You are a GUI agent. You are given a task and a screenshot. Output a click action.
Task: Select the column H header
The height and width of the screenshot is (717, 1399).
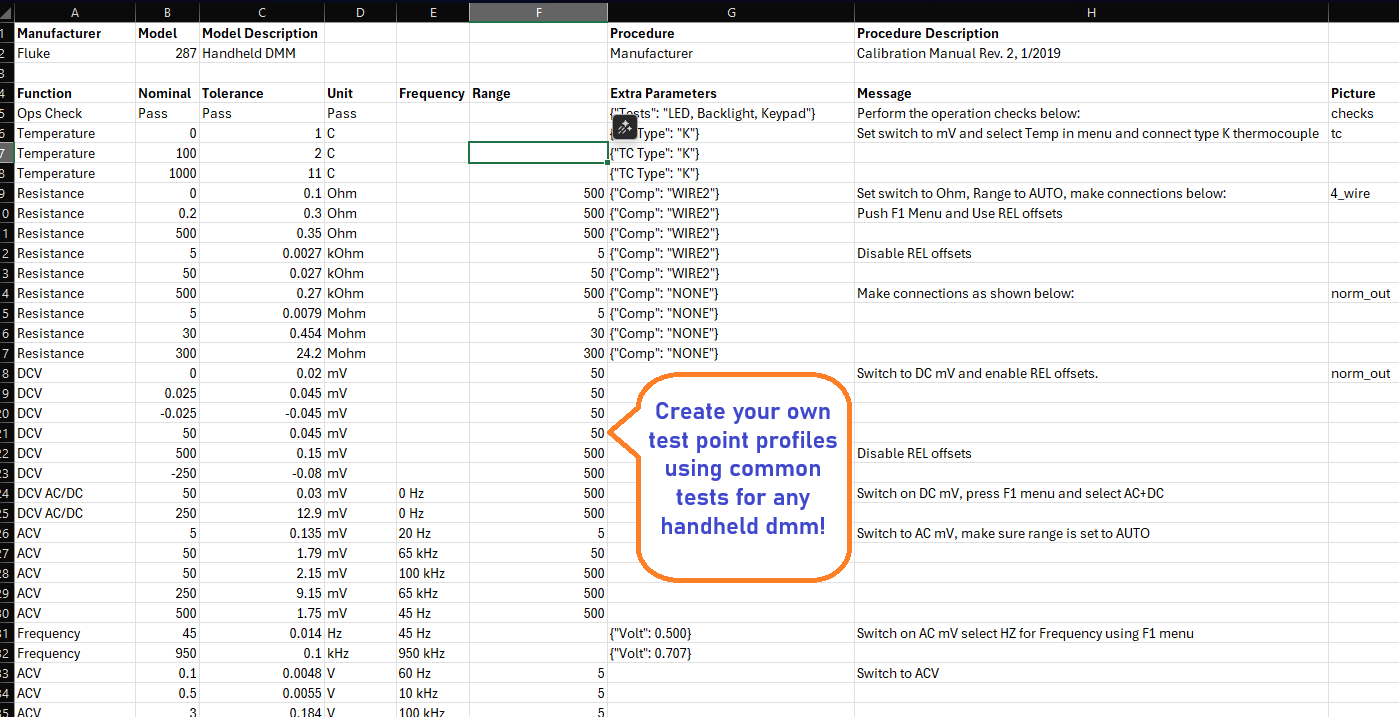coord(1091,12)
